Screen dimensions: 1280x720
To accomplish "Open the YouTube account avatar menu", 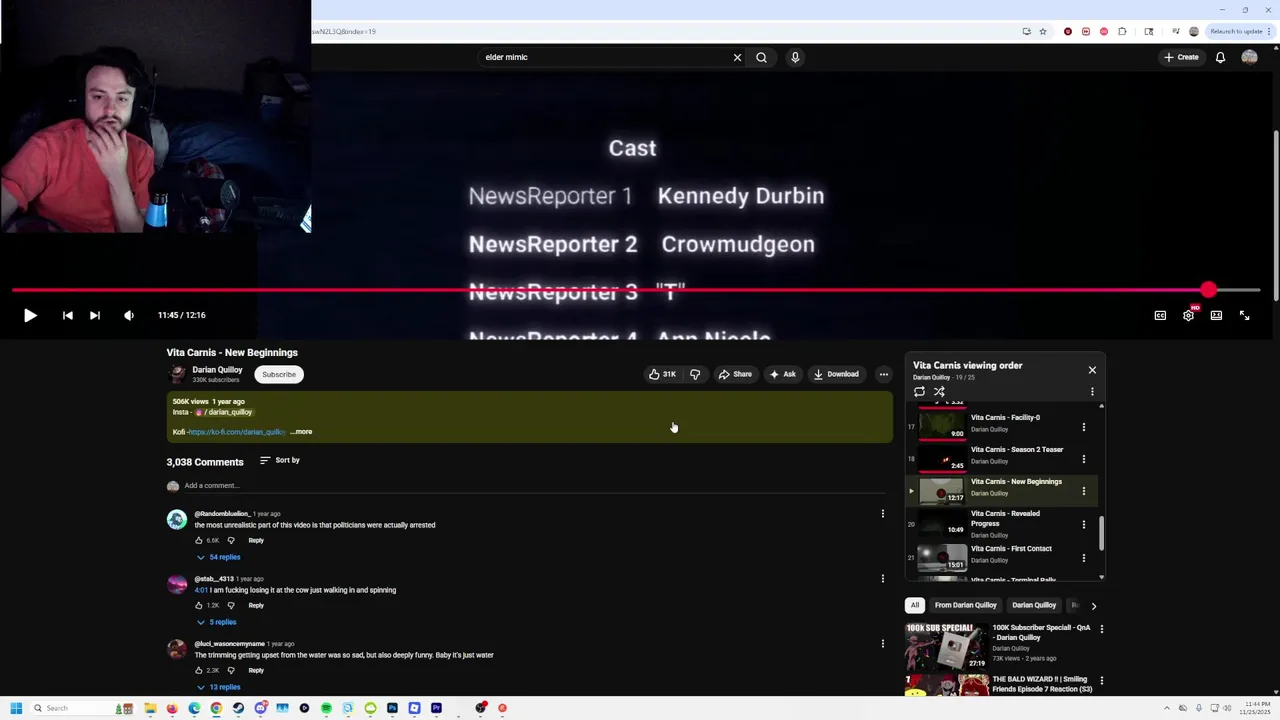I will pyautogui.click(x=1249, y=57).
